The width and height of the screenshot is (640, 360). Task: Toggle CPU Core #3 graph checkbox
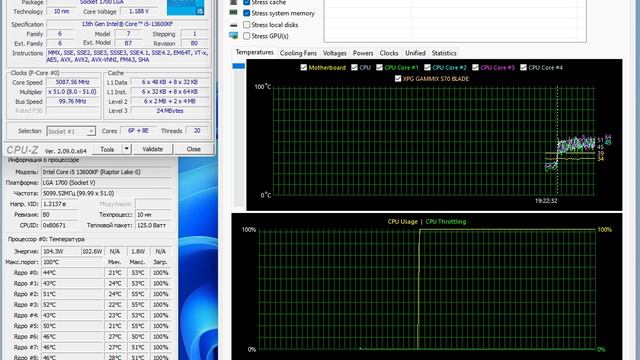pos(476,67)
